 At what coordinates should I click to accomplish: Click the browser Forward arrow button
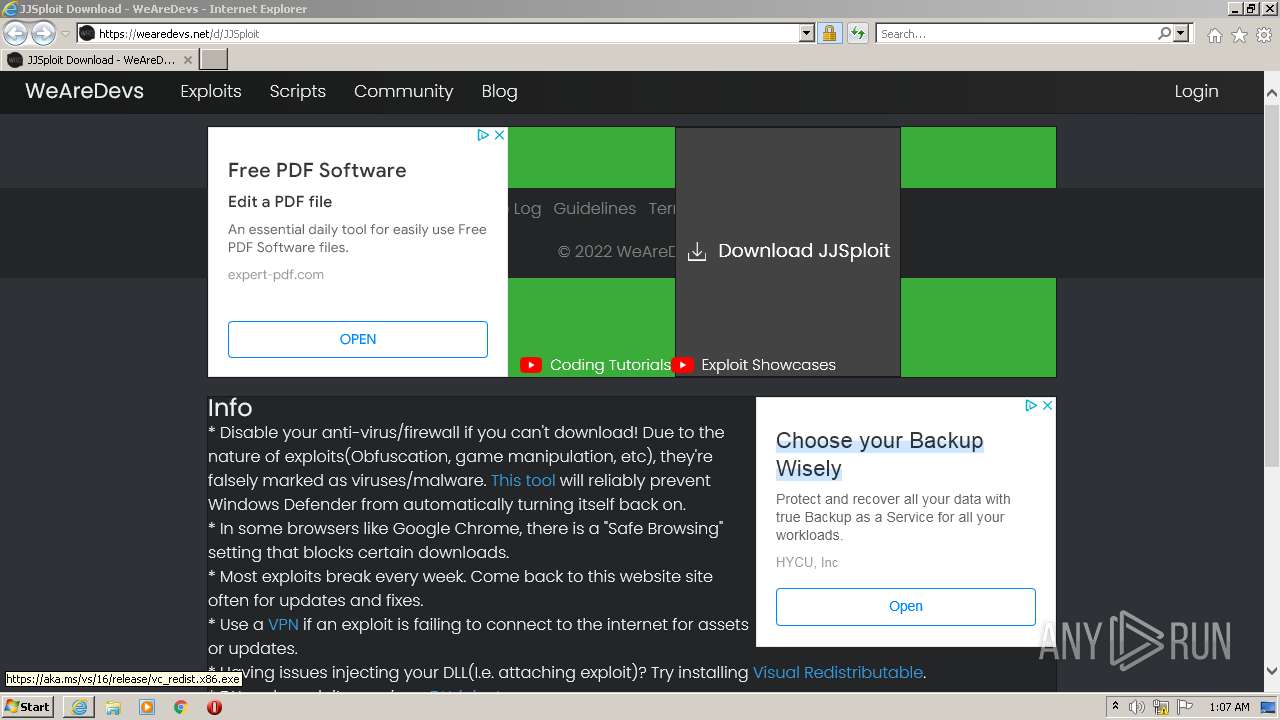43,33
